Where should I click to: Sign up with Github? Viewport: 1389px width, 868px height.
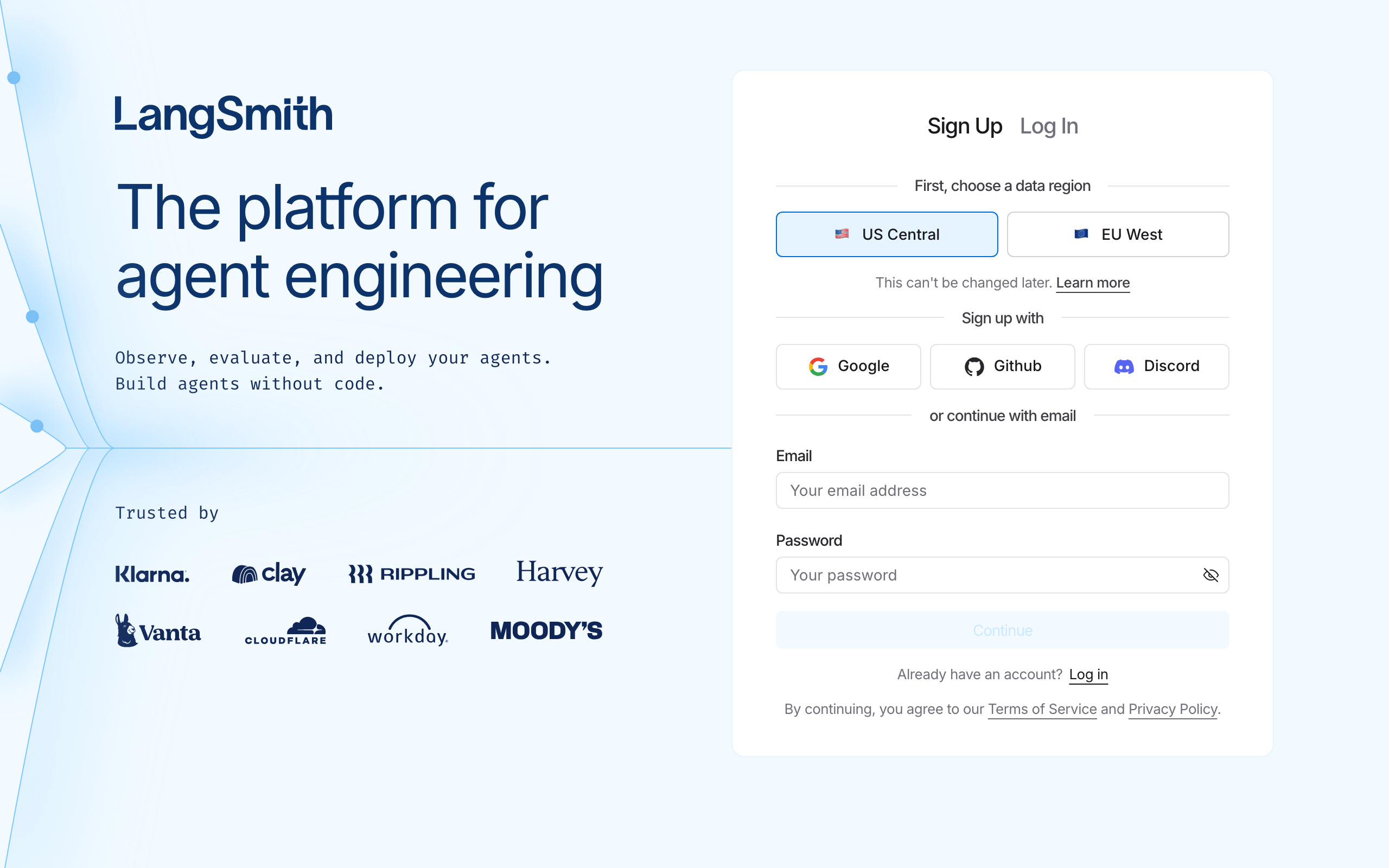1002,366
